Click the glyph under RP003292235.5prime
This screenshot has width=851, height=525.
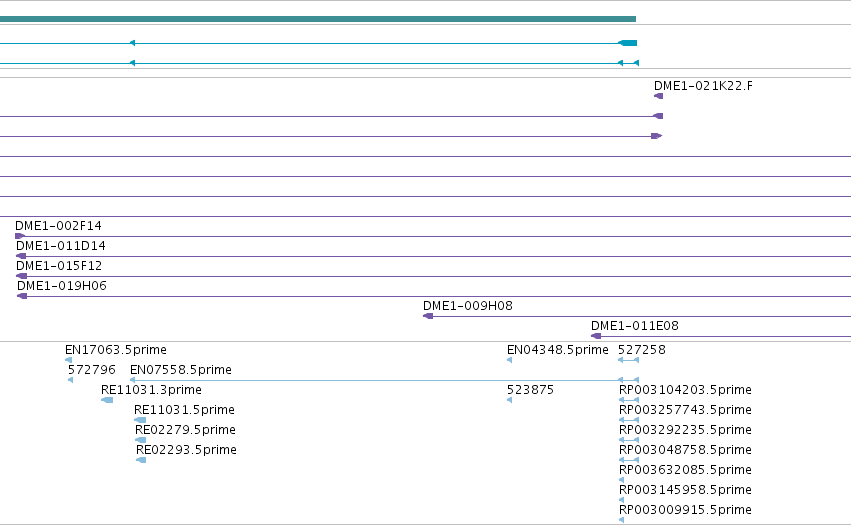click(629, 440)
